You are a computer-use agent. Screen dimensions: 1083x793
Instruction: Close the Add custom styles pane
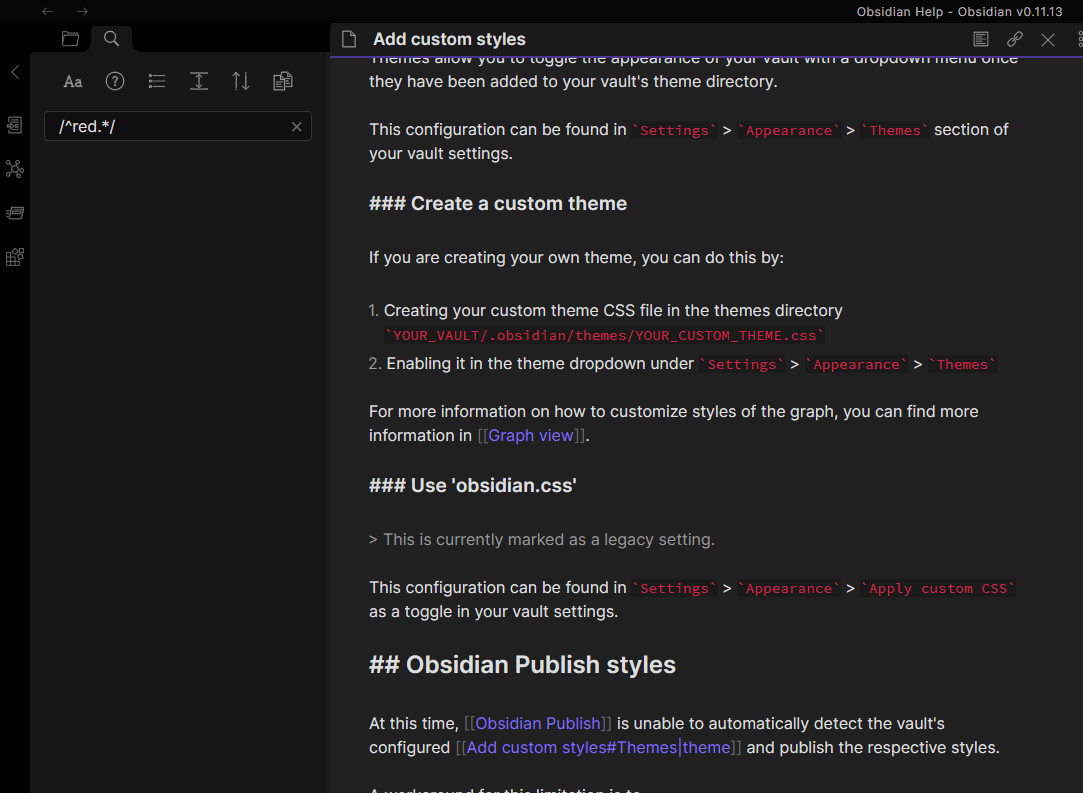[1048, 39]
